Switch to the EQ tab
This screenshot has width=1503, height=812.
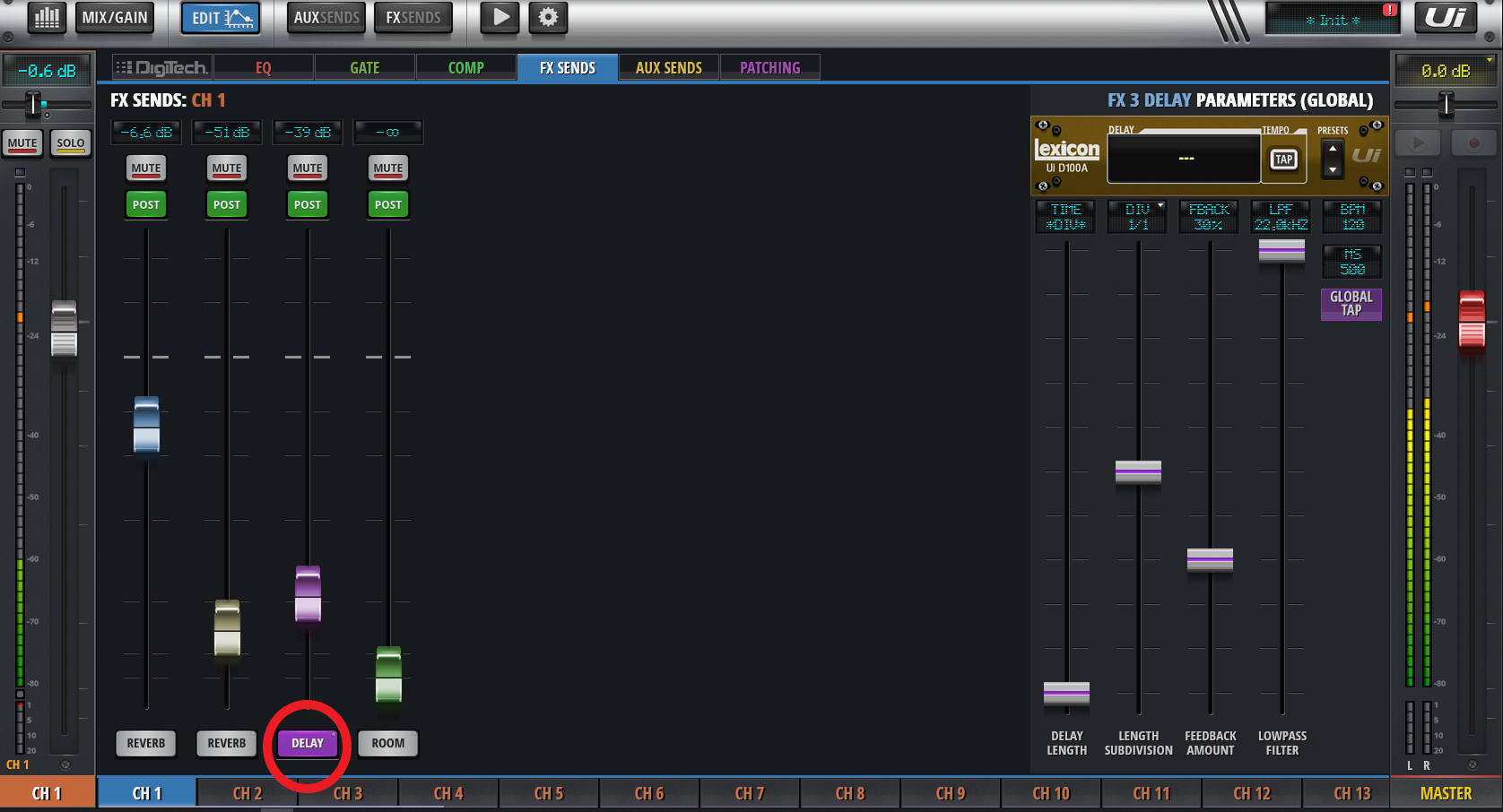[264, 68]
